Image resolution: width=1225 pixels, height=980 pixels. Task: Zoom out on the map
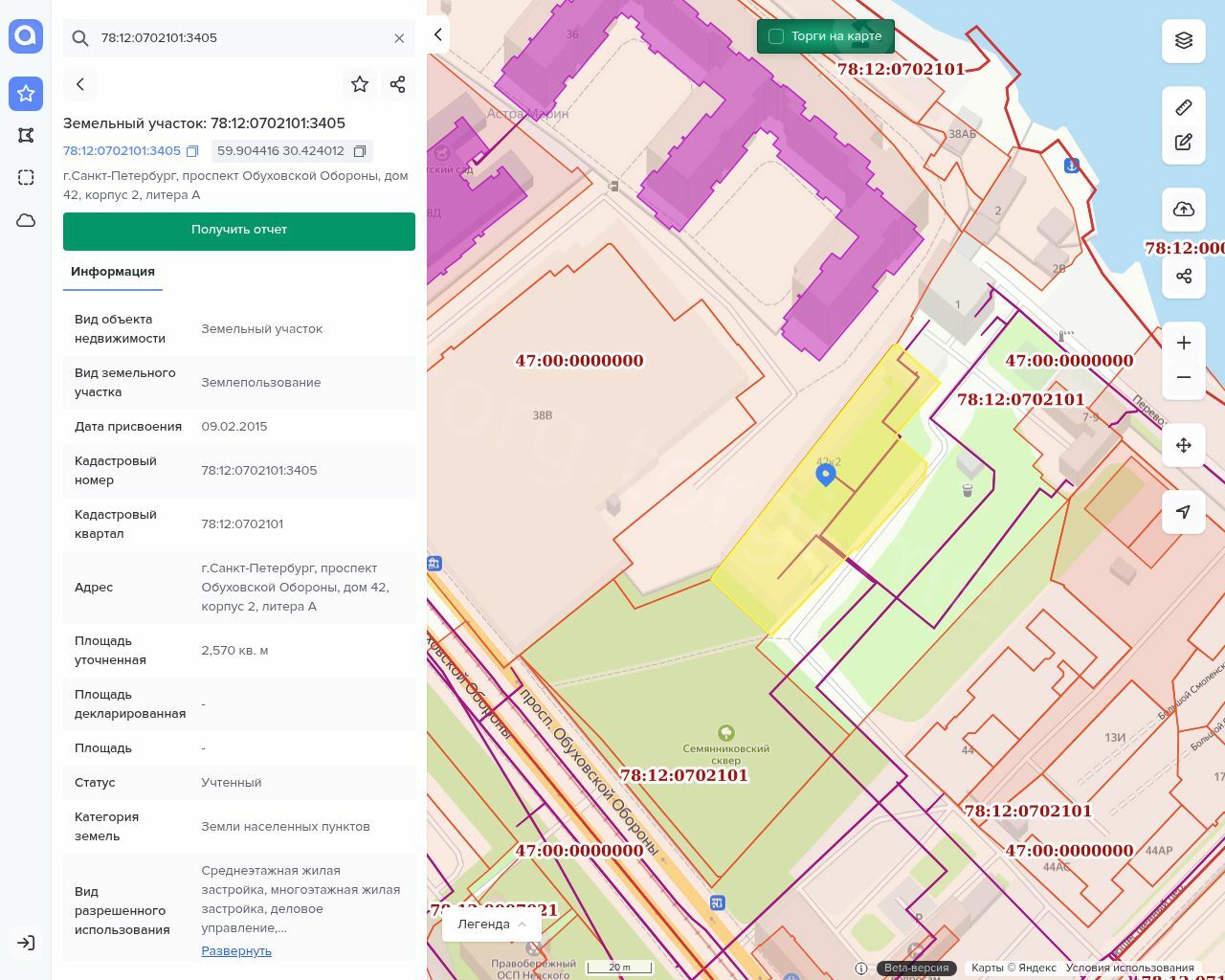(1184, 377)
